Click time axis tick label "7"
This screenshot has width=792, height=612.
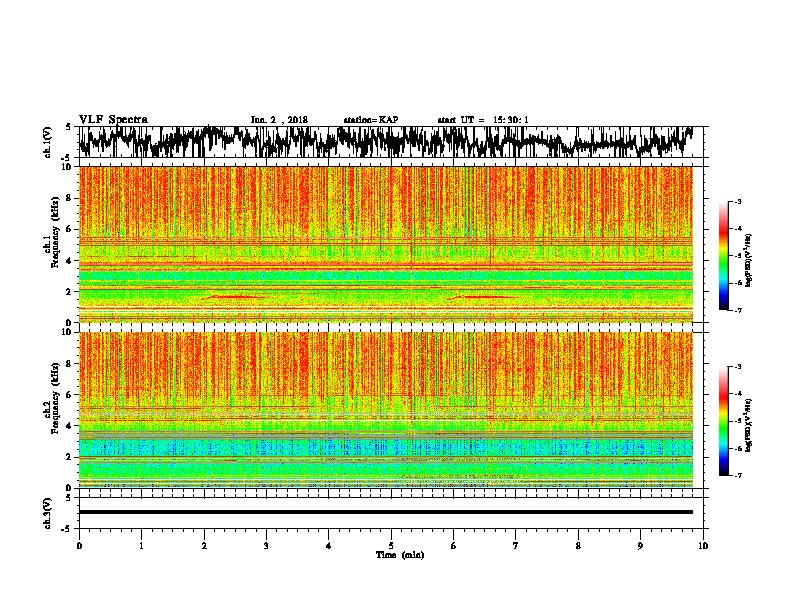pyautogui.click(x=516, y=546)
